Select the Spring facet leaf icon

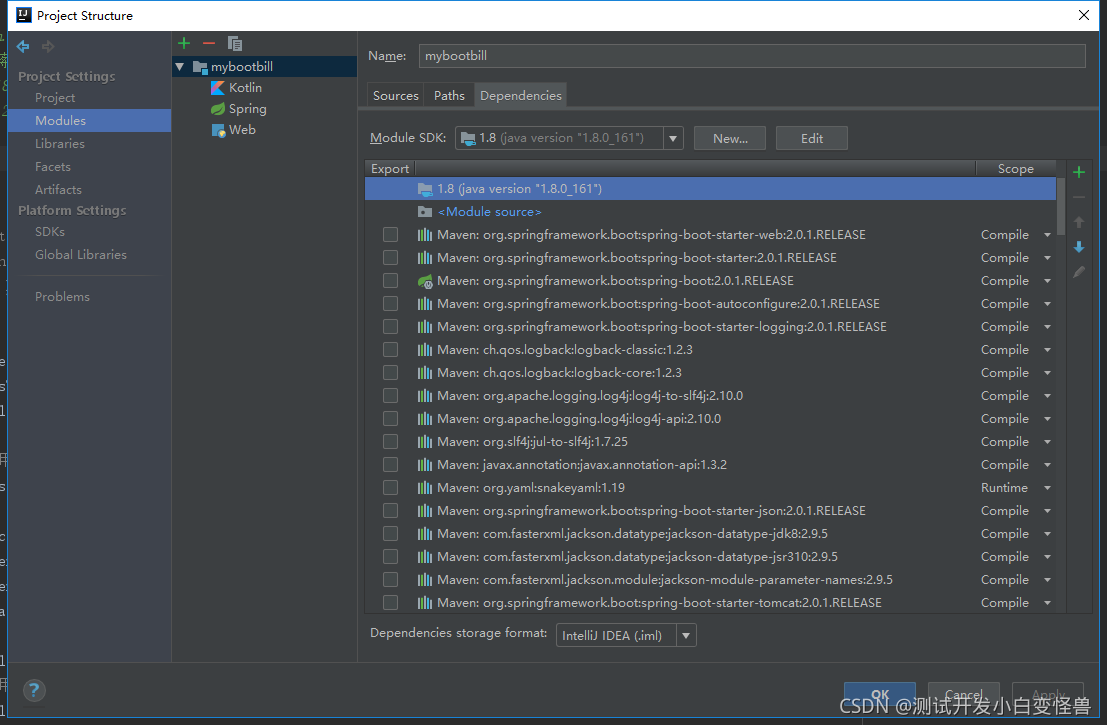pos(218,109)
